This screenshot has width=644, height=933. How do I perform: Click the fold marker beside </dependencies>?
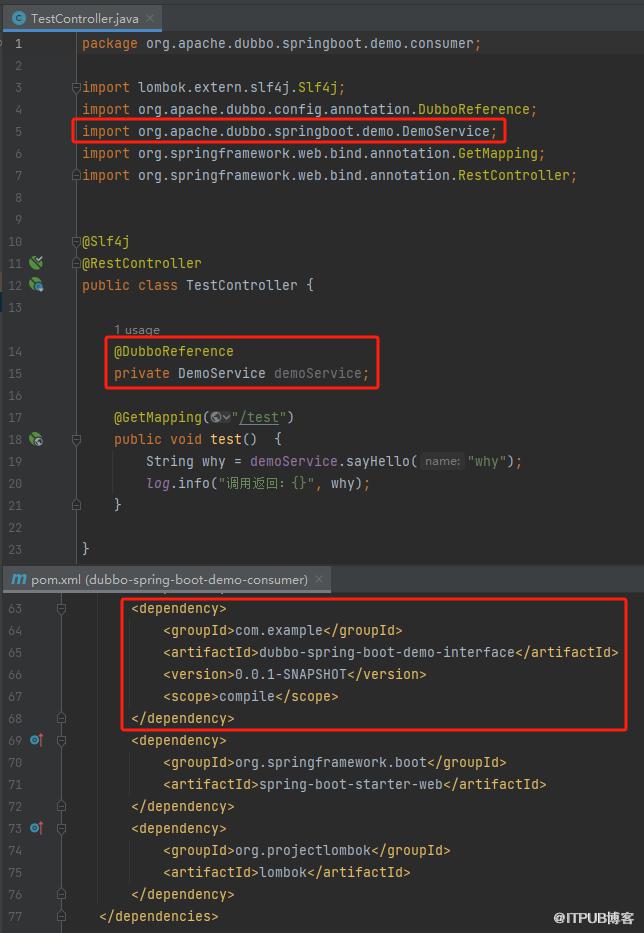point(61,916)
